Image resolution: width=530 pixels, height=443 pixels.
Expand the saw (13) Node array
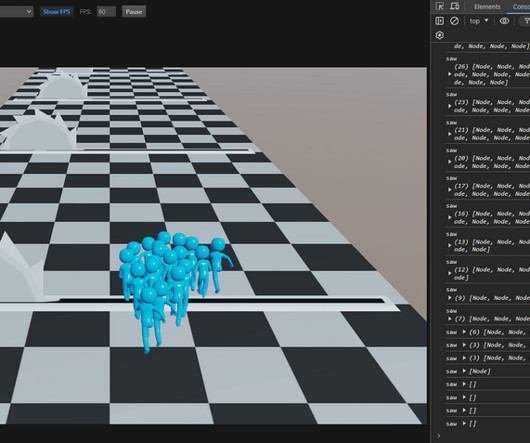pyautogui.click(x=450, y=246)
